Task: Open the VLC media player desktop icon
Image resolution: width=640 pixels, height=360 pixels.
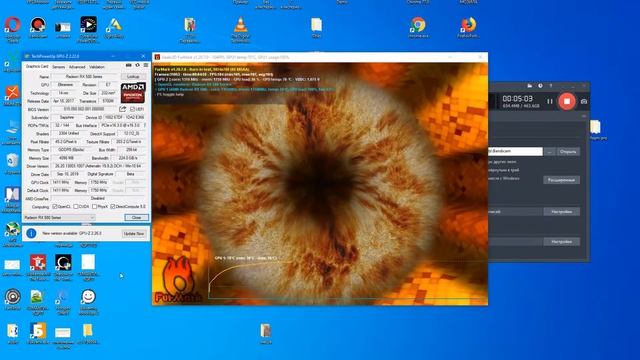Action: tap(240, 25)
